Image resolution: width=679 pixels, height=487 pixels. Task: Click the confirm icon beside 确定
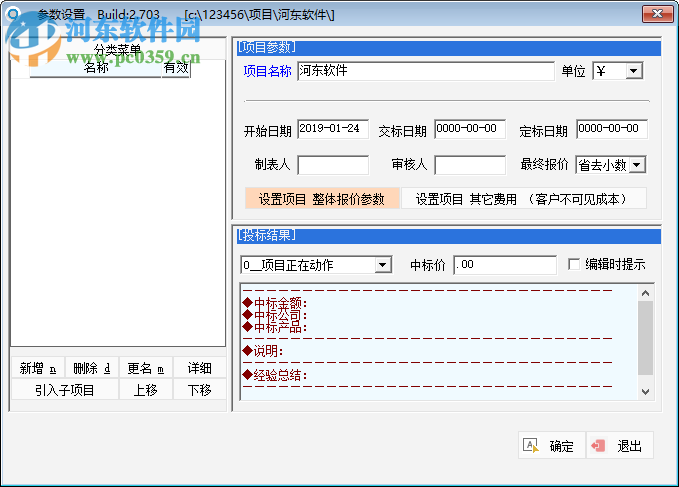tap(530, 445)
